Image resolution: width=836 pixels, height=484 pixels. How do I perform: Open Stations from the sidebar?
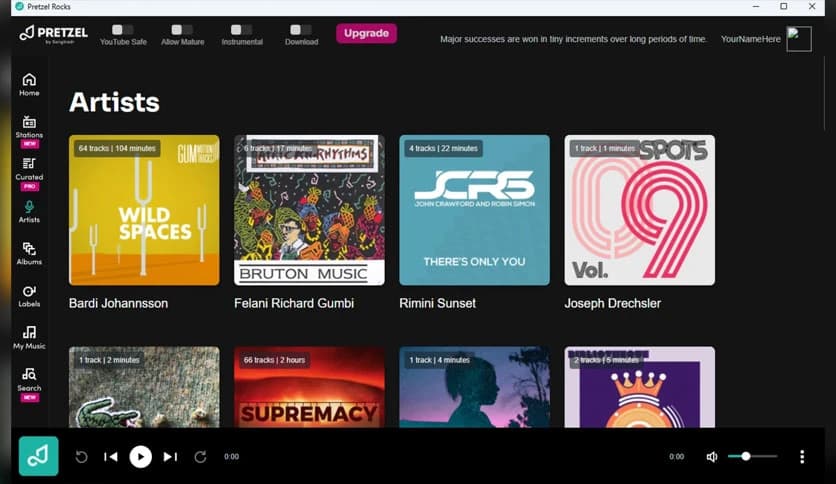tap(29, 126)
